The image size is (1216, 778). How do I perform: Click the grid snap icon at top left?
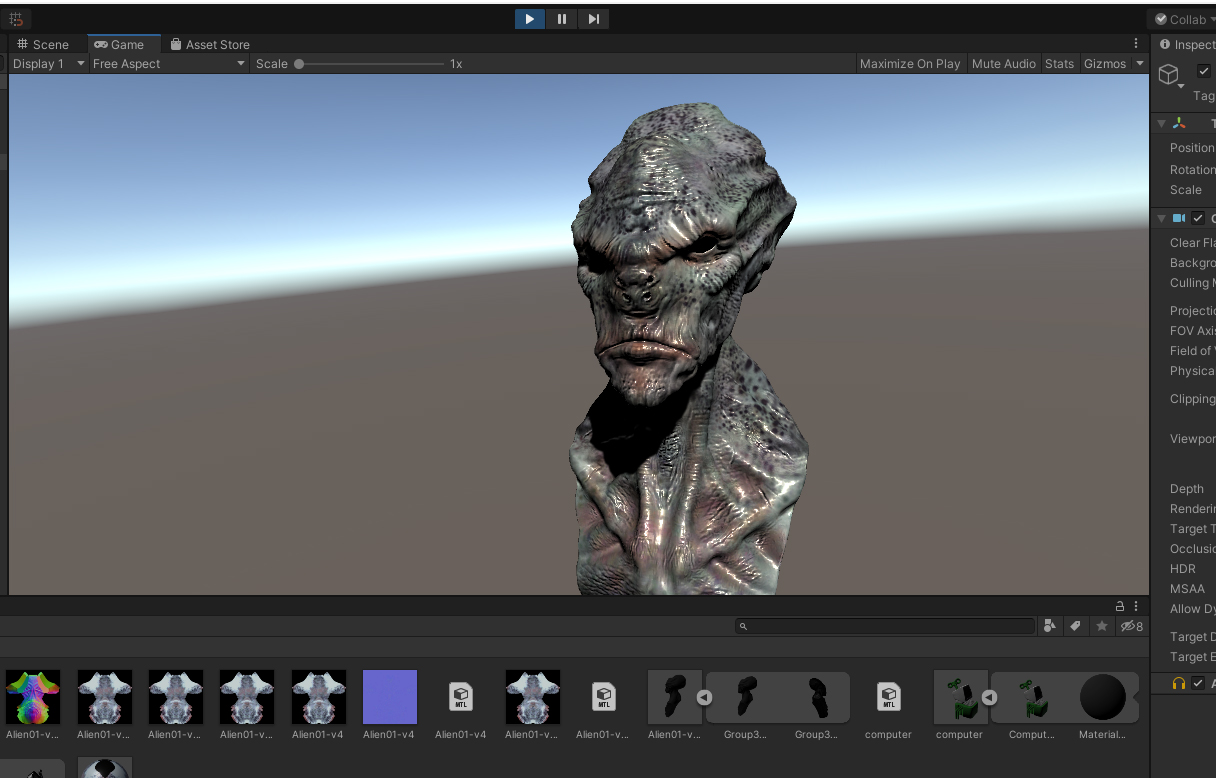pos(16,19)
